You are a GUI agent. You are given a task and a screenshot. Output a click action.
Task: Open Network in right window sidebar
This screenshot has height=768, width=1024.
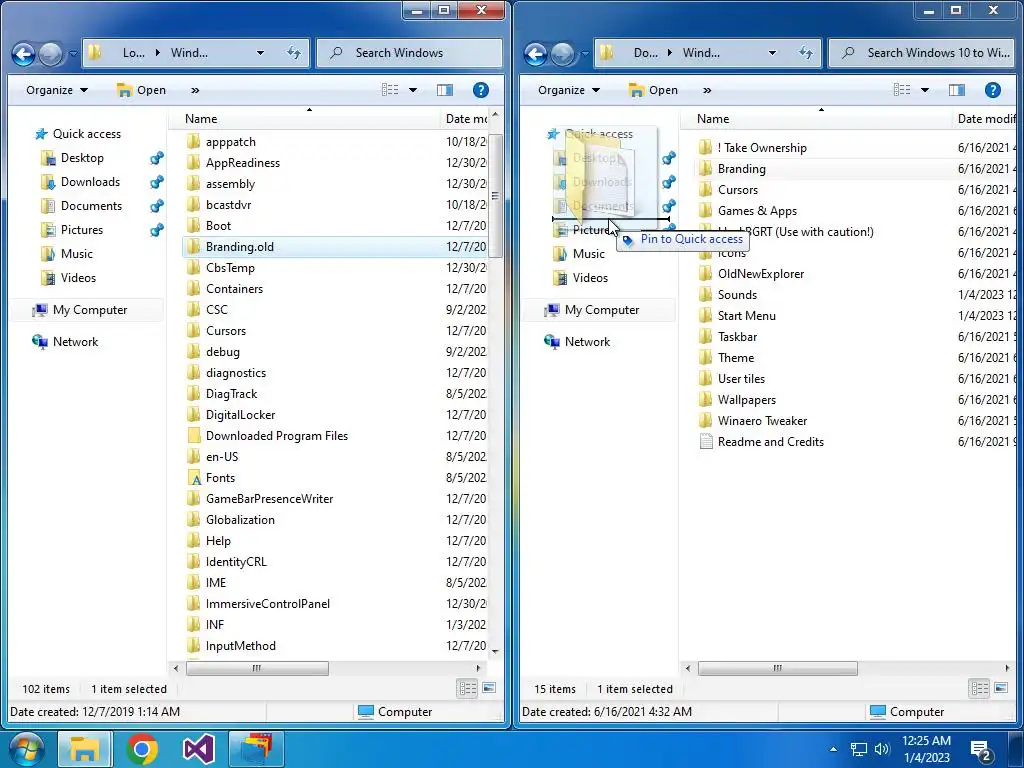point(587,342)
